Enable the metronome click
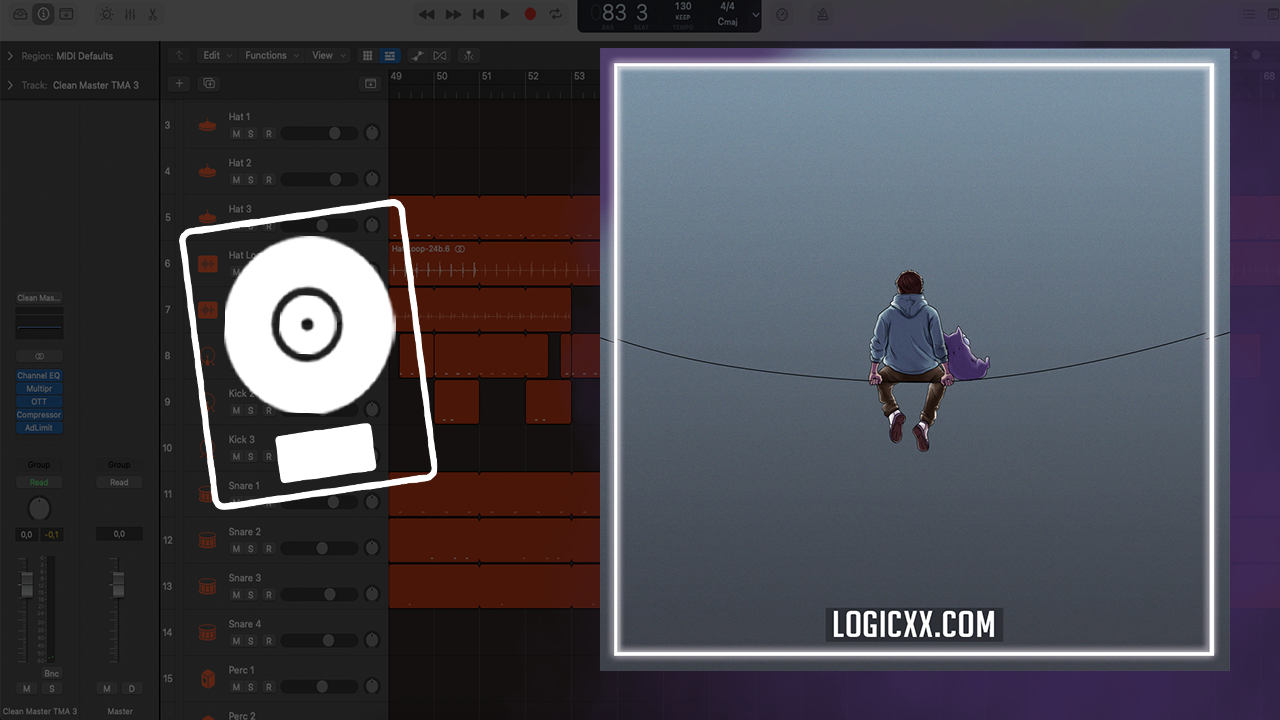The width and height of the screenshot is (1280, 720). 822,14
